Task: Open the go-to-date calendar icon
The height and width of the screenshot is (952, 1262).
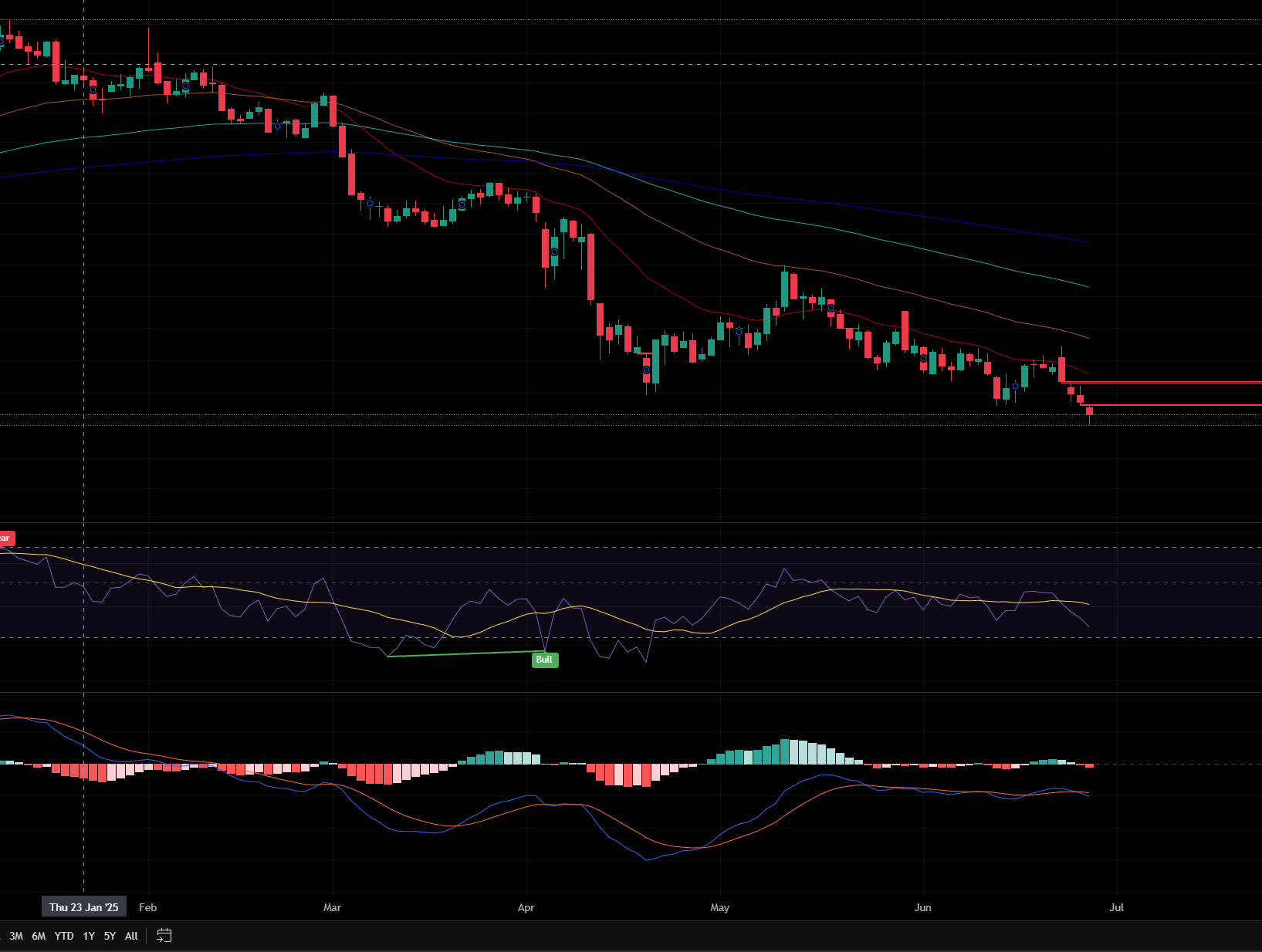Action: 164,936
